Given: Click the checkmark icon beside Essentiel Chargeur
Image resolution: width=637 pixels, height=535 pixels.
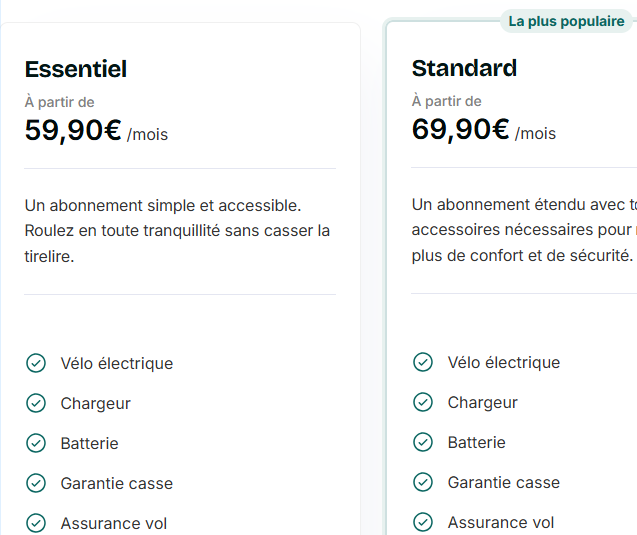Looking at the screenshot, I should [36, 403].
